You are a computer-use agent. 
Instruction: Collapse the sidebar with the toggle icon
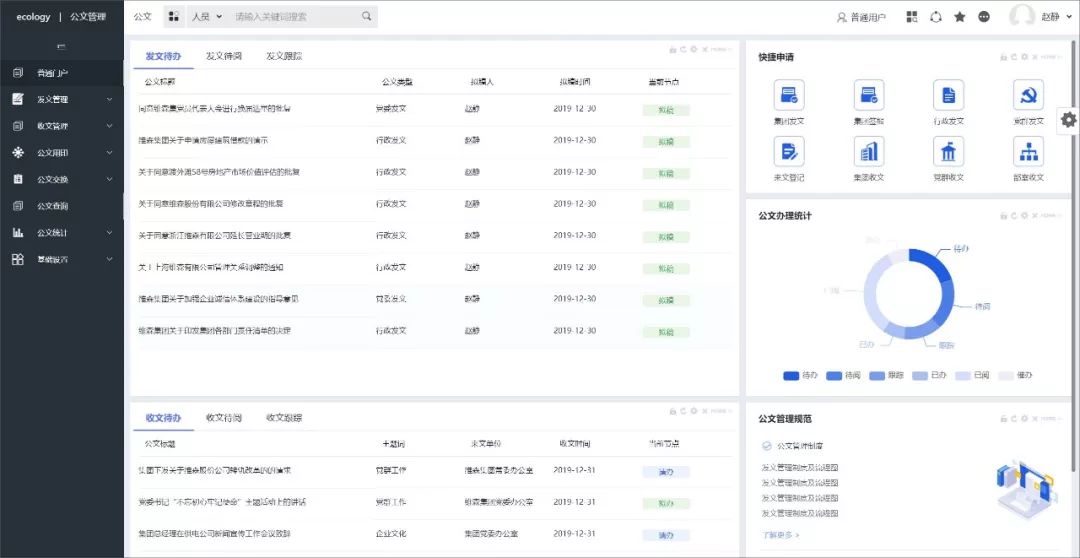click(61, 47)
